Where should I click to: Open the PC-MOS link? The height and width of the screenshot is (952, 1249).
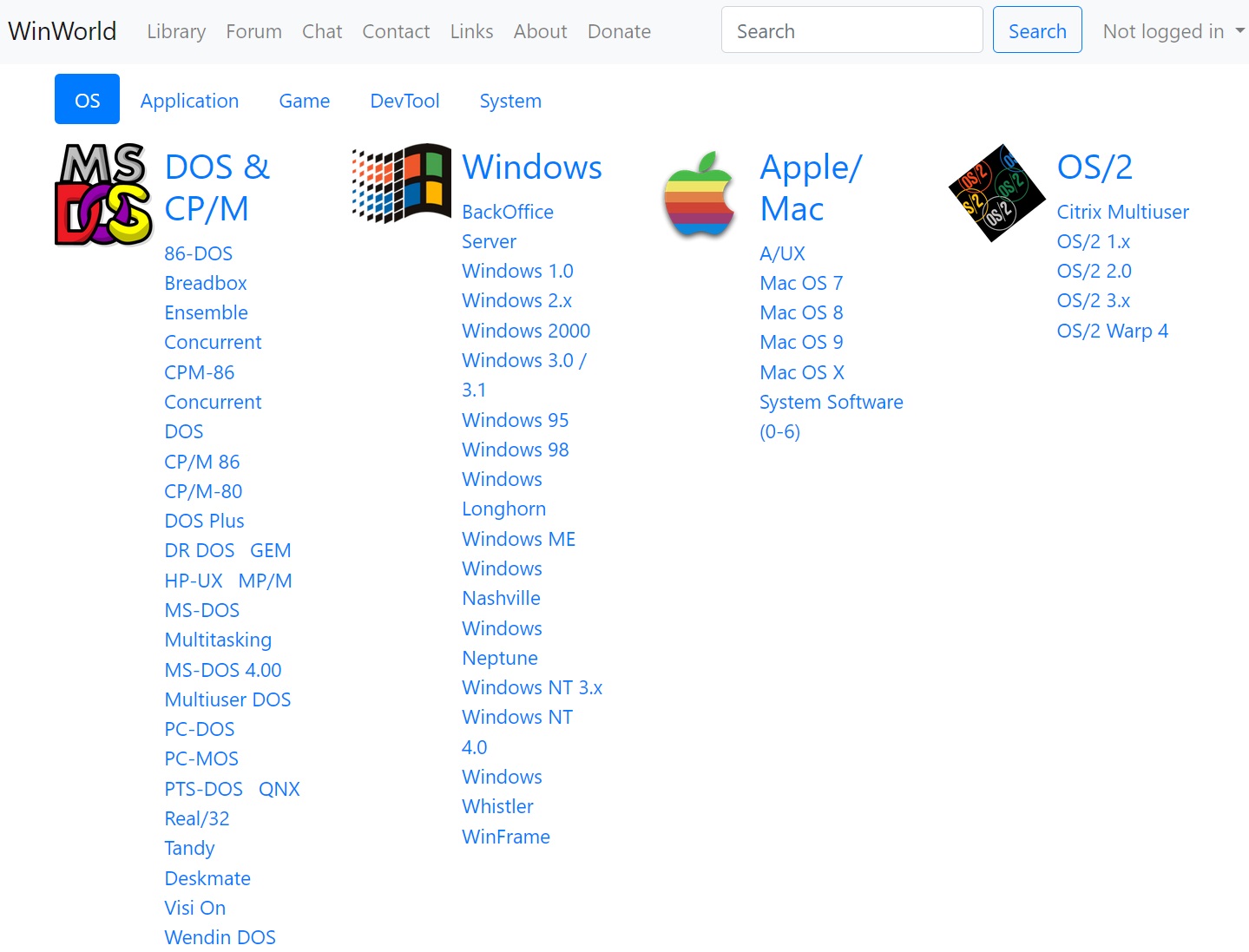(x=201, y=758)
